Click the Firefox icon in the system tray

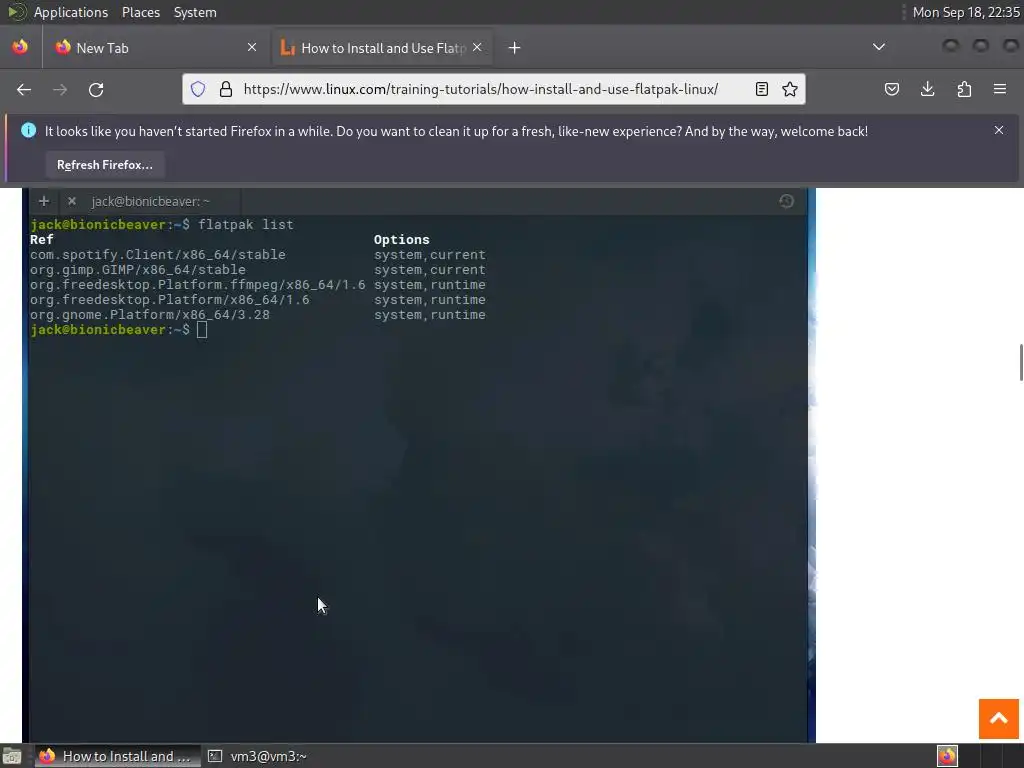[x=947, y=756]
